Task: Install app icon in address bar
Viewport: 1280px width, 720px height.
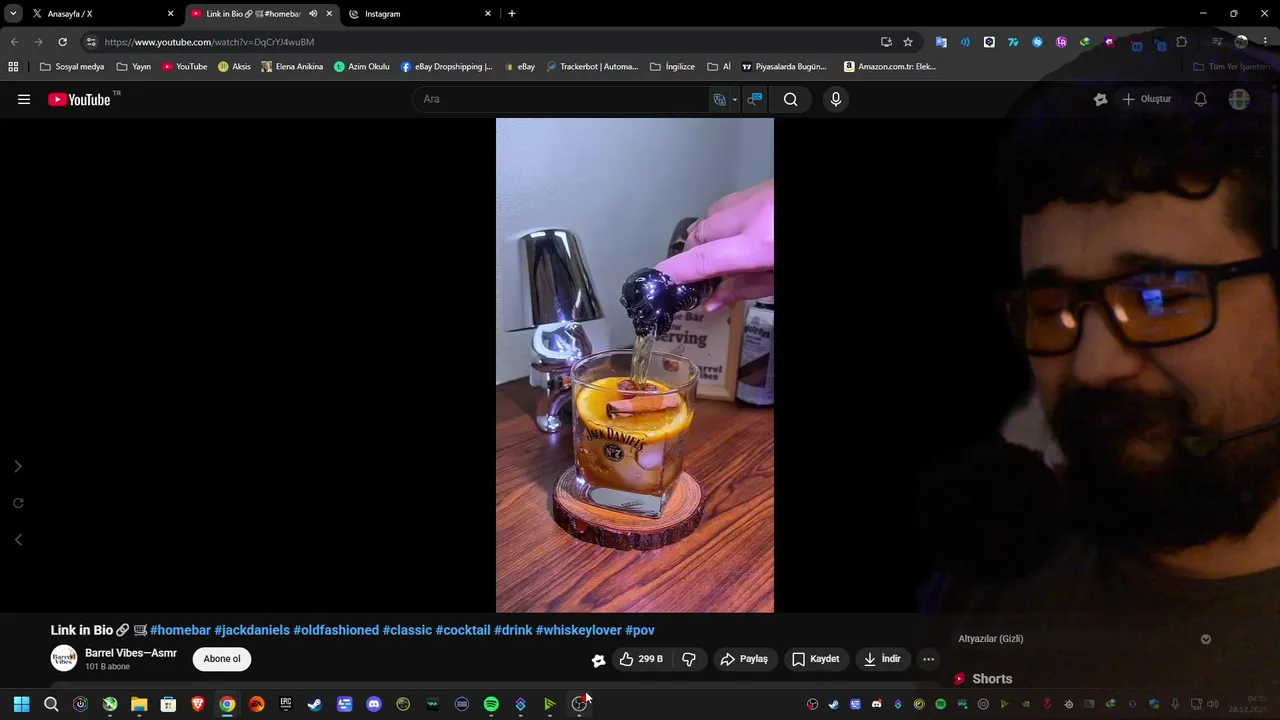Action: pos(886,42)
